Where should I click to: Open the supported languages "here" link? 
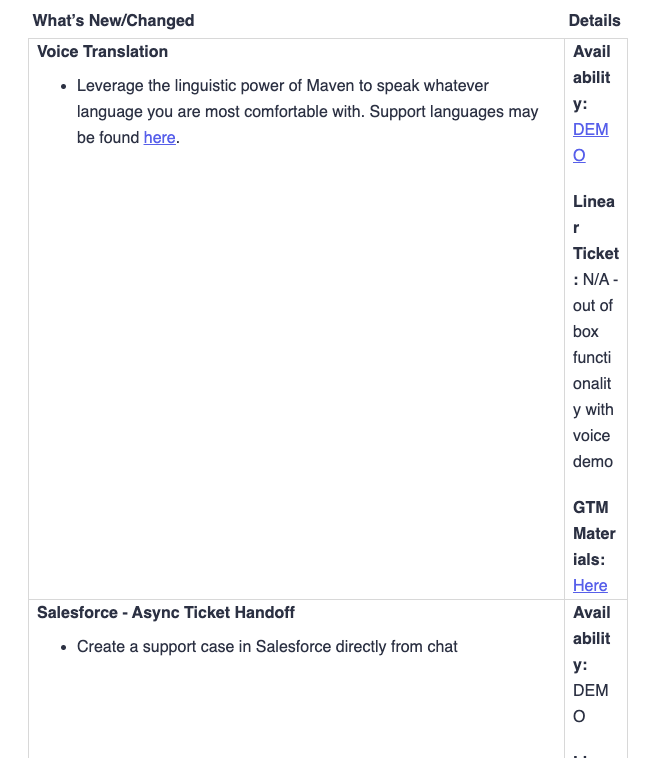point(159,138)
